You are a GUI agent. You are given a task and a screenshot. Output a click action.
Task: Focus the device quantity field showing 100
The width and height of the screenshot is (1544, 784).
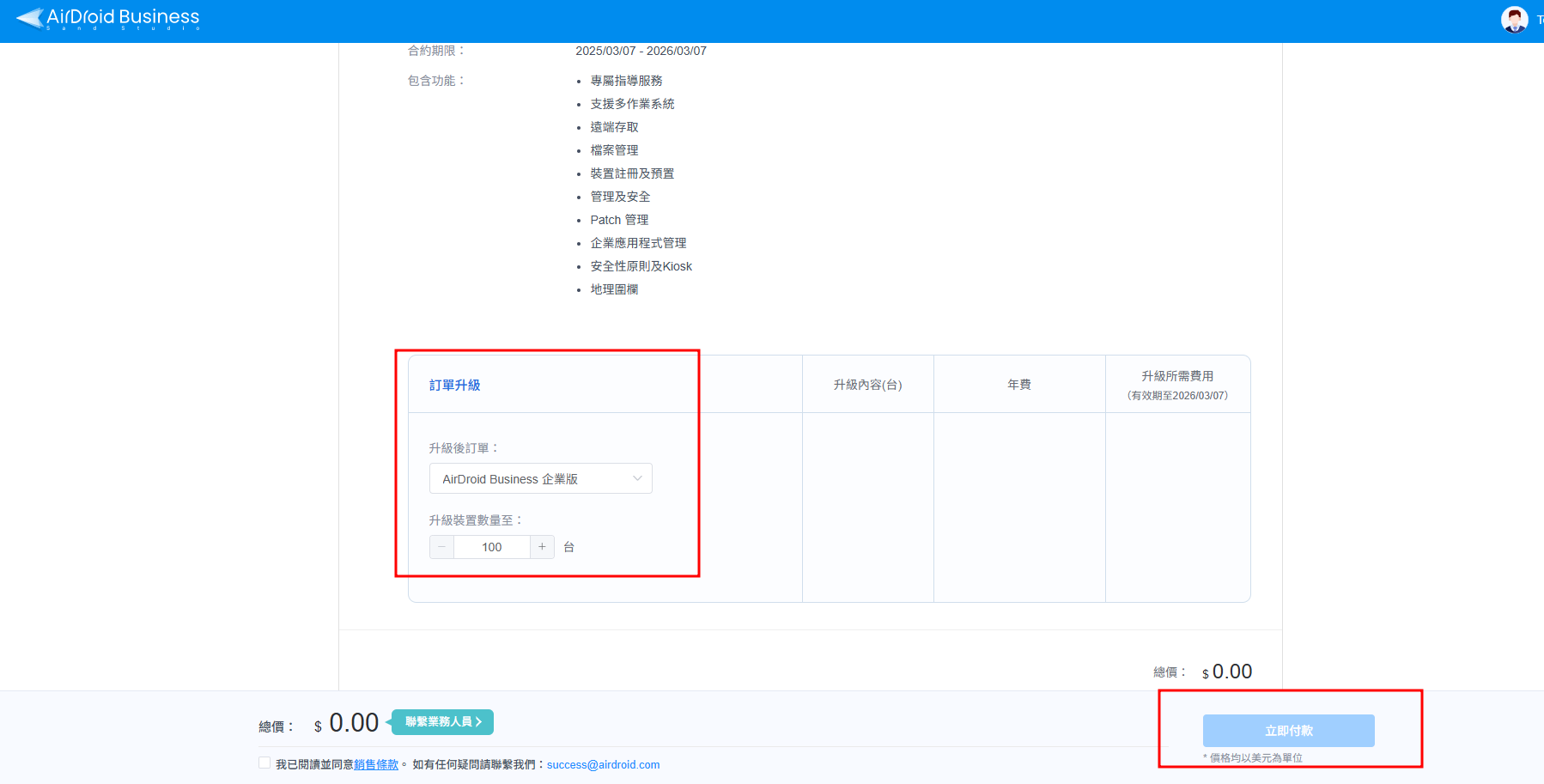[492, 547]
